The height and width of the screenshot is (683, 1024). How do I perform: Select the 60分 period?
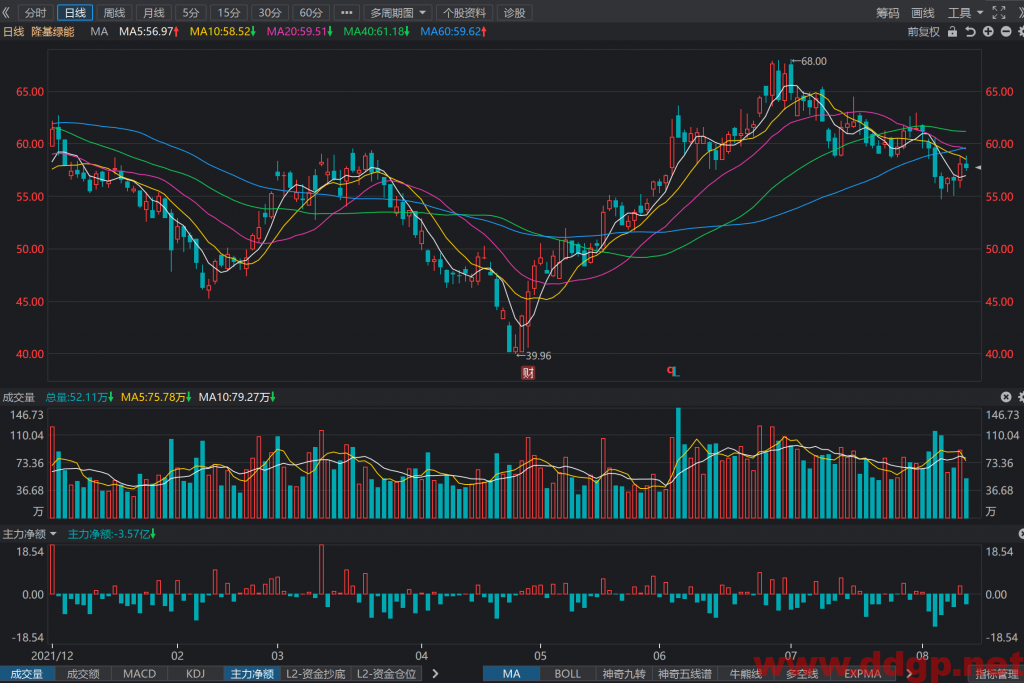coord(311,12)
